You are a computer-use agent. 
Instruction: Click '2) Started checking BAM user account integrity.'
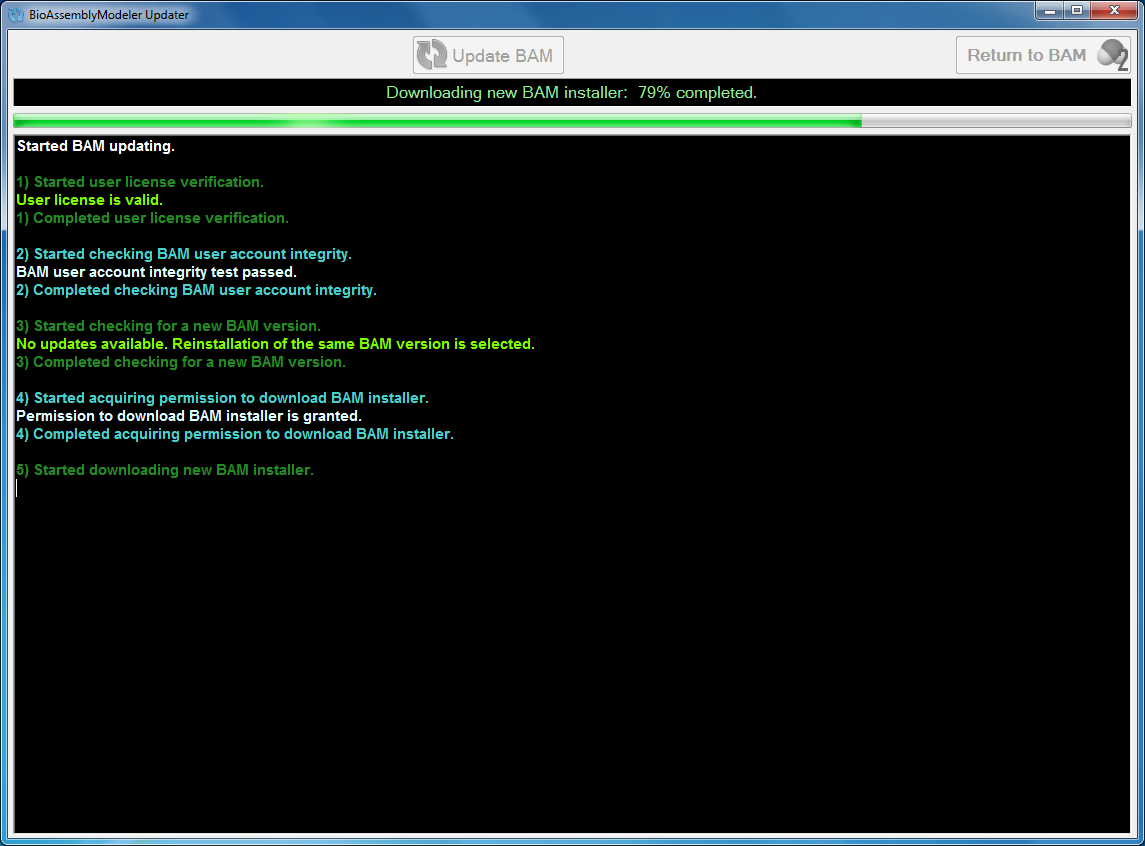[183, 254]
